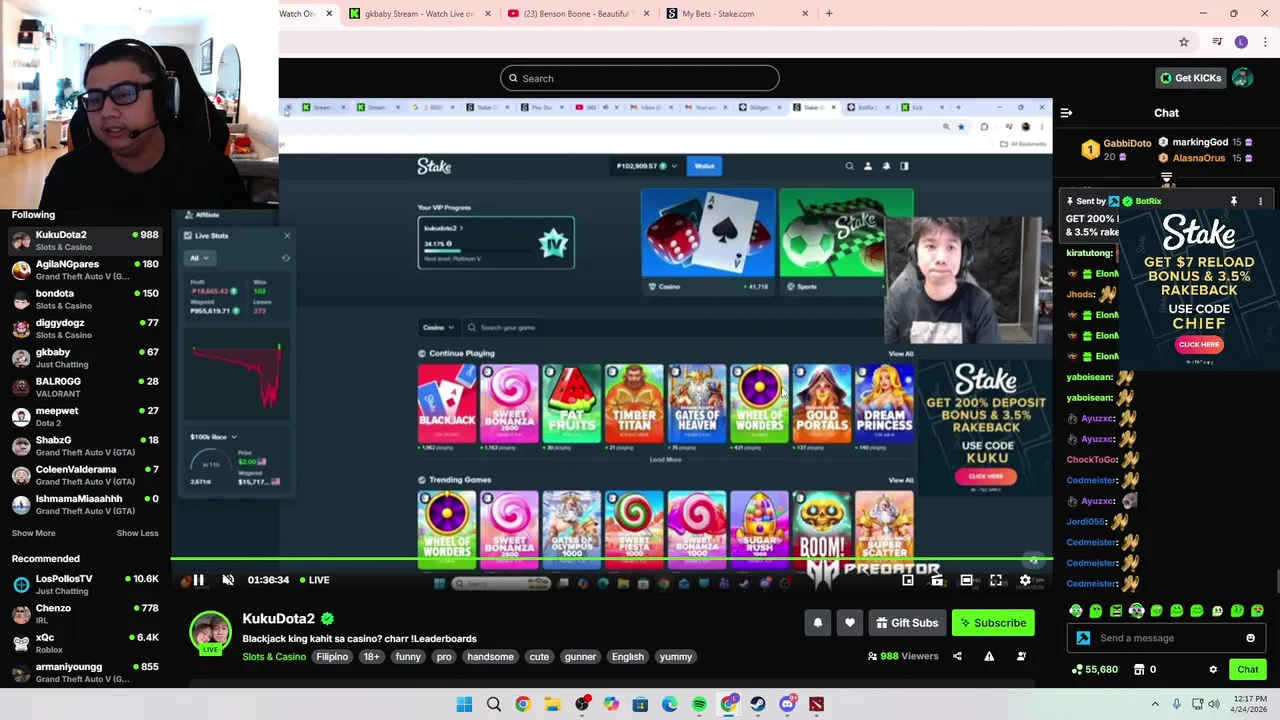Open chat identity badge icon
Image resolution: width=1280 pixels, height=720 pixels.
(1083, 638)
